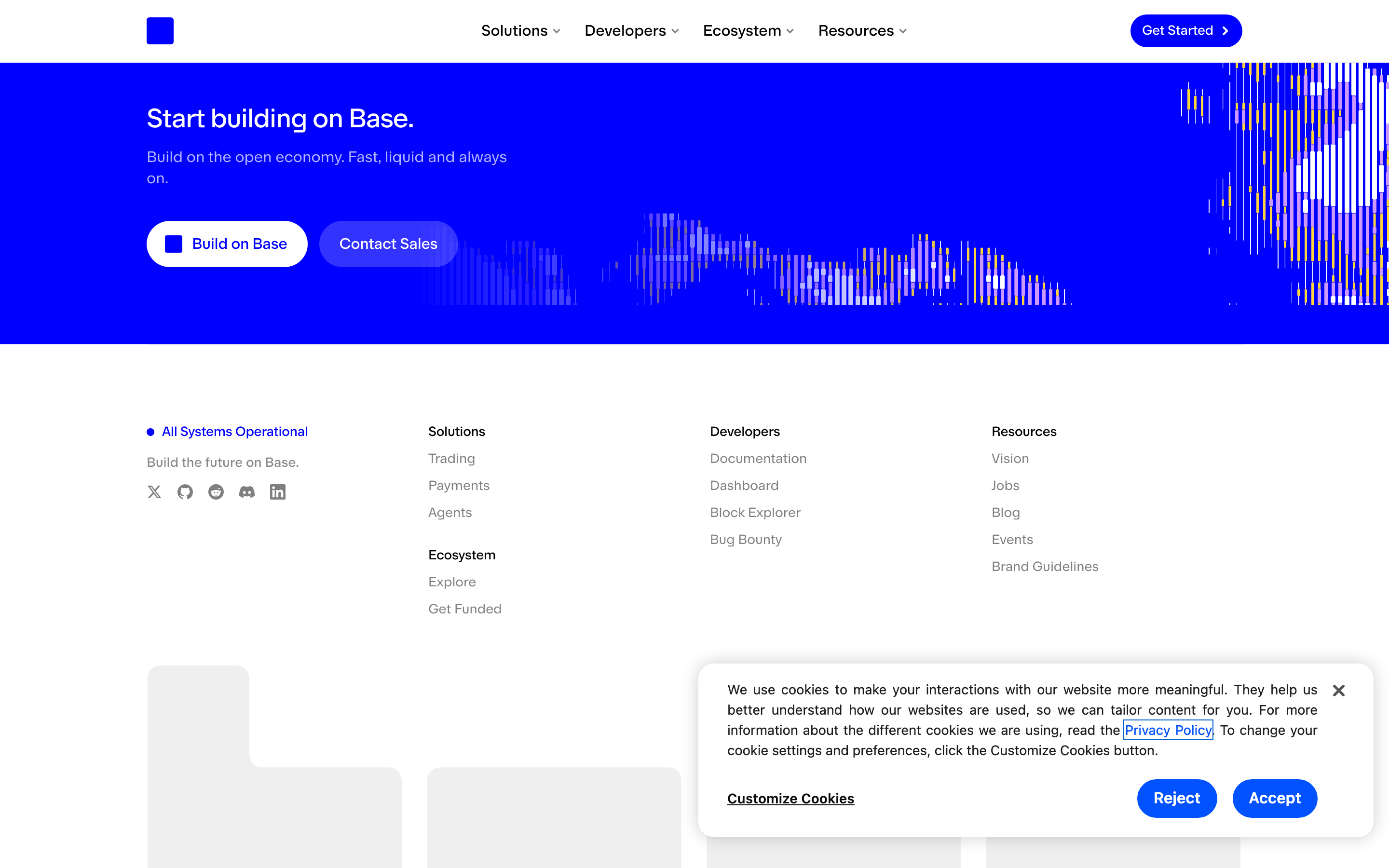Expand the Ecosystem dropdown menu
This screenshot has width=1389, height=868.
point(749,31)
